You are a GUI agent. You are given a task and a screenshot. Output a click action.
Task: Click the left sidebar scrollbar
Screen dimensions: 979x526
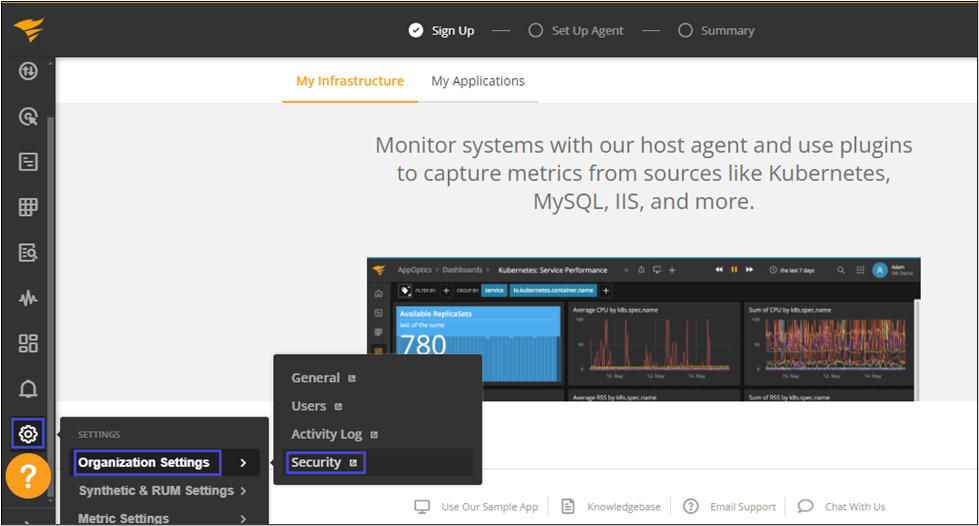point(51,306)
